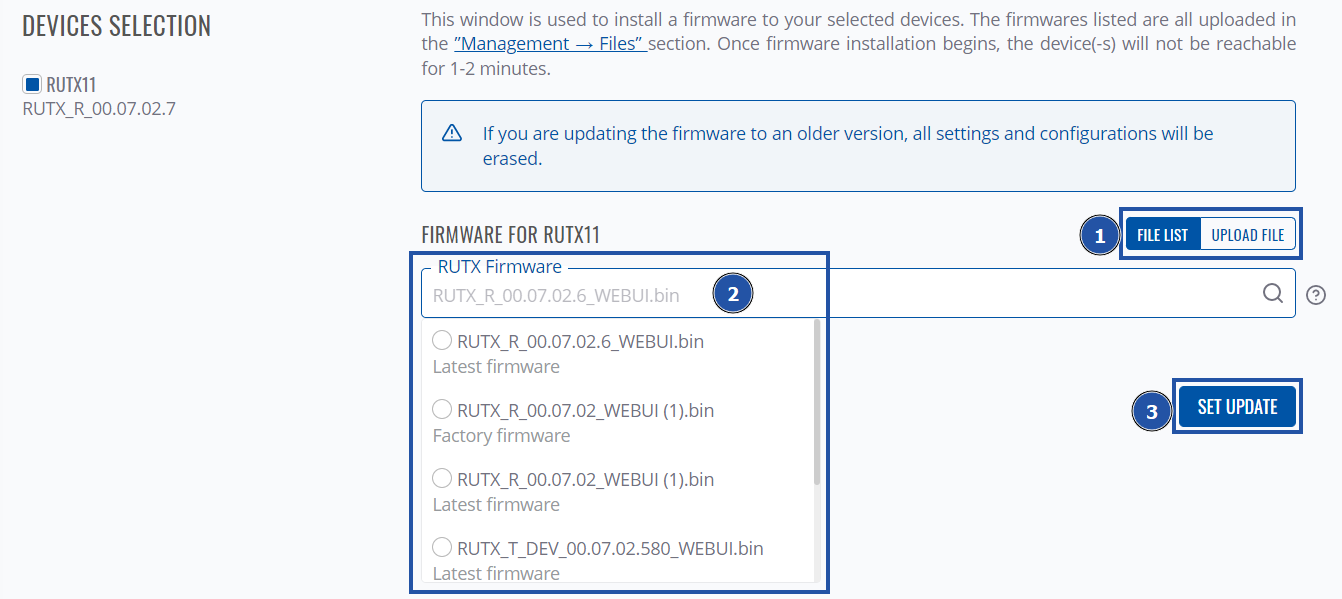Image resolution: width=1342 pixels, height=599 pixels.
Task: Switch to the FILE LIST tab
Action: (1162, 235)
